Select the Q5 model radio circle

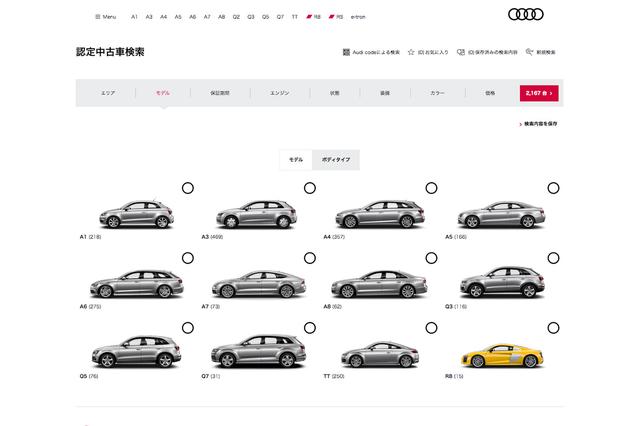point(188,328)
